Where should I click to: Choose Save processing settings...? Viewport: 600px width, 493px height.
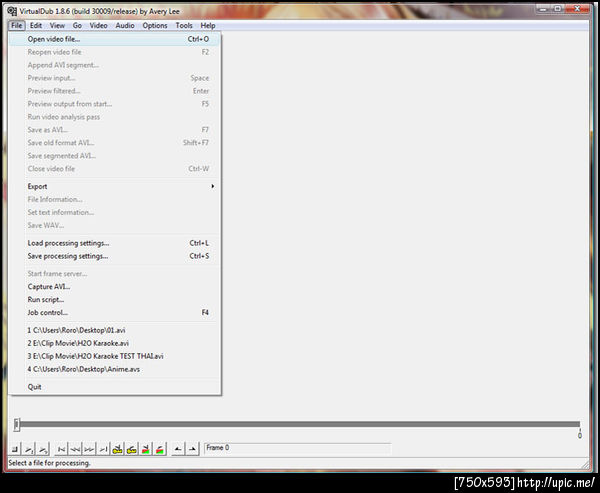tap(114, 256)
